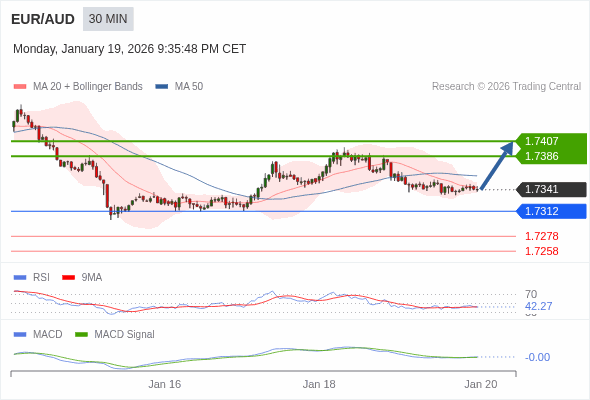Click the RSI legend label

point(41,278)
